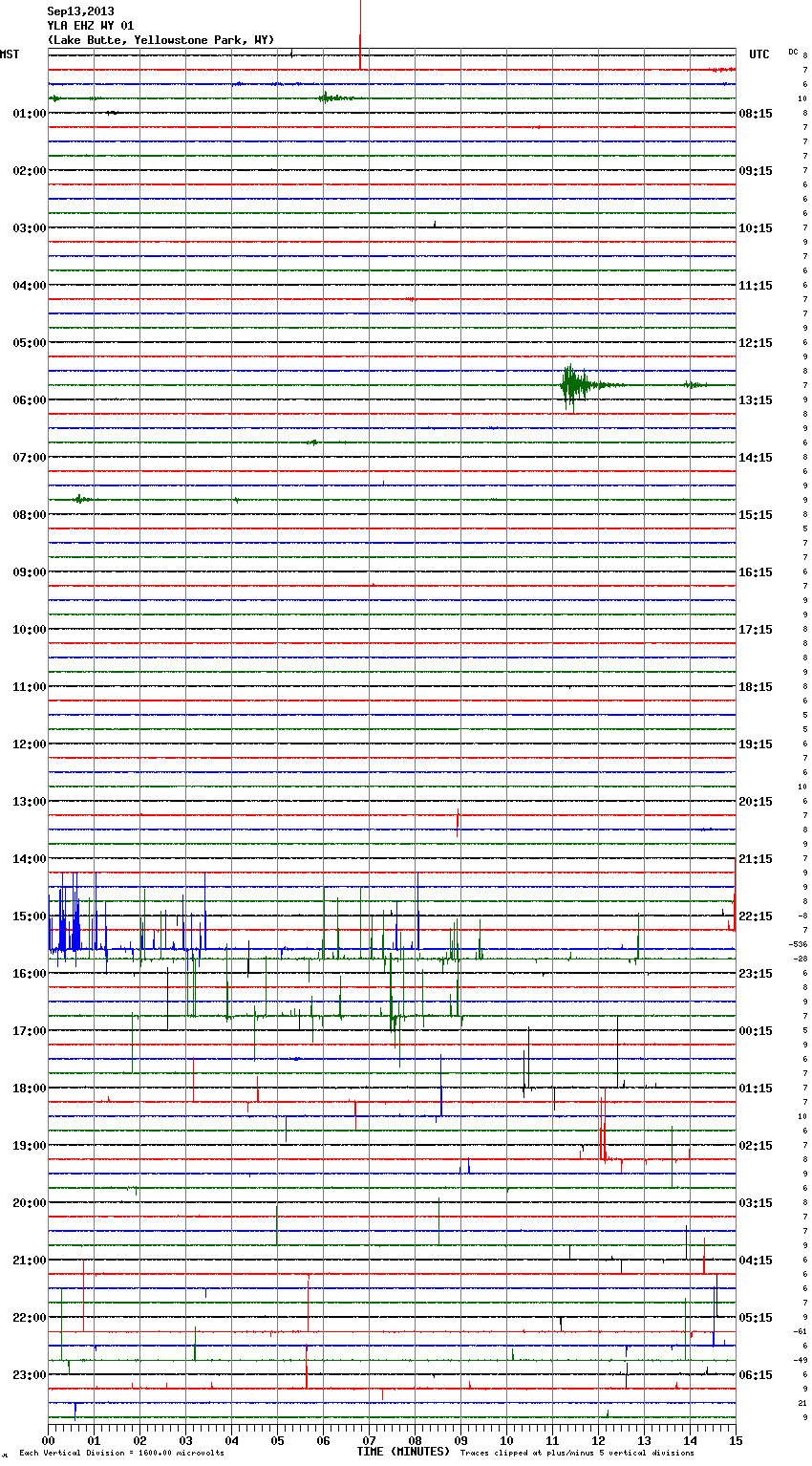Select the 03:15 UTC row label
Image resolution: width=812 pixels, height=1466 pixels.
[x=756, y=1203]
